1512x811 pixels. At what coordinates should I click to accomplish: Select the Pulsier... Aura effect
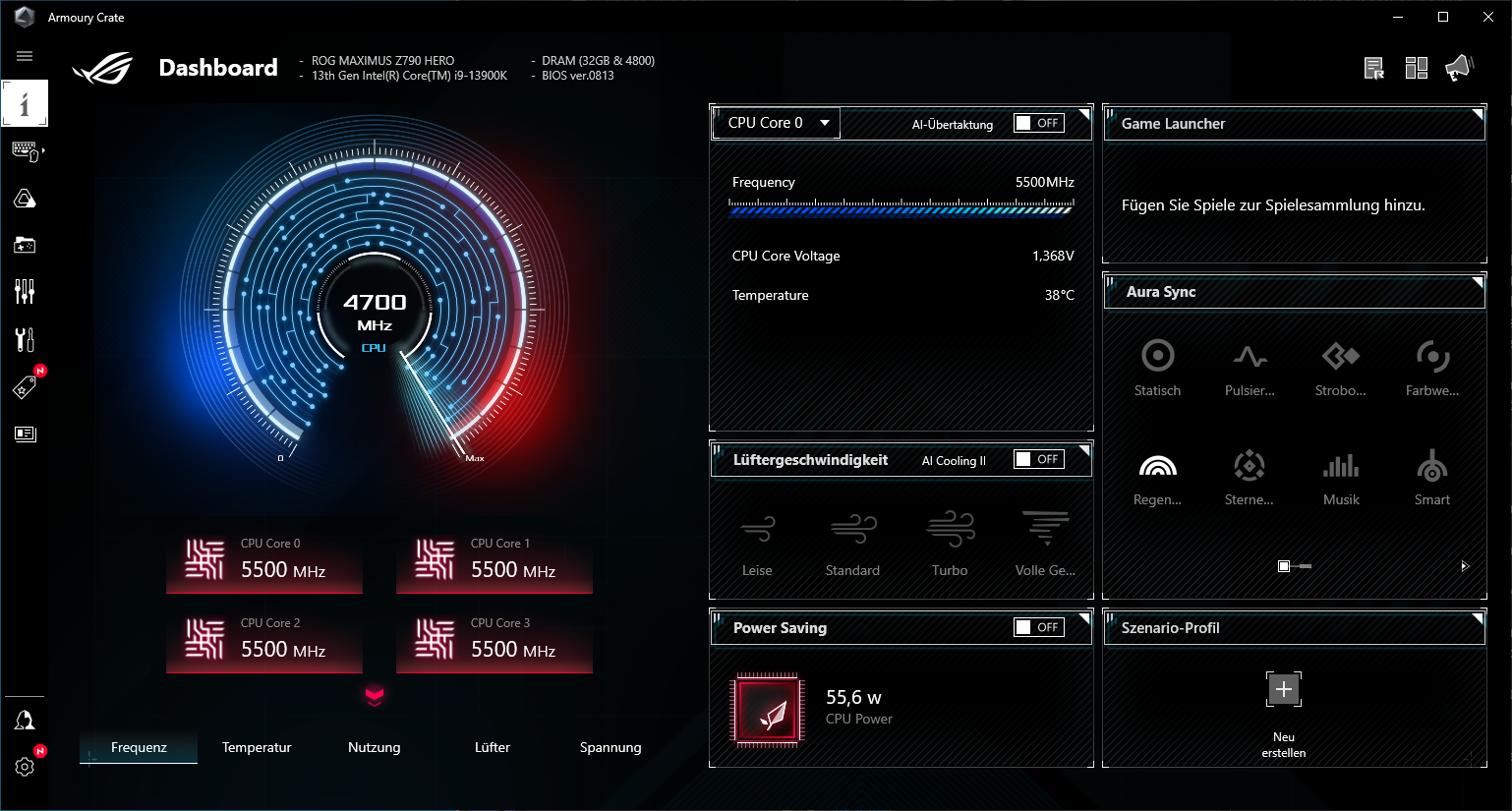pyautogui.click(x=1250, y=368)
